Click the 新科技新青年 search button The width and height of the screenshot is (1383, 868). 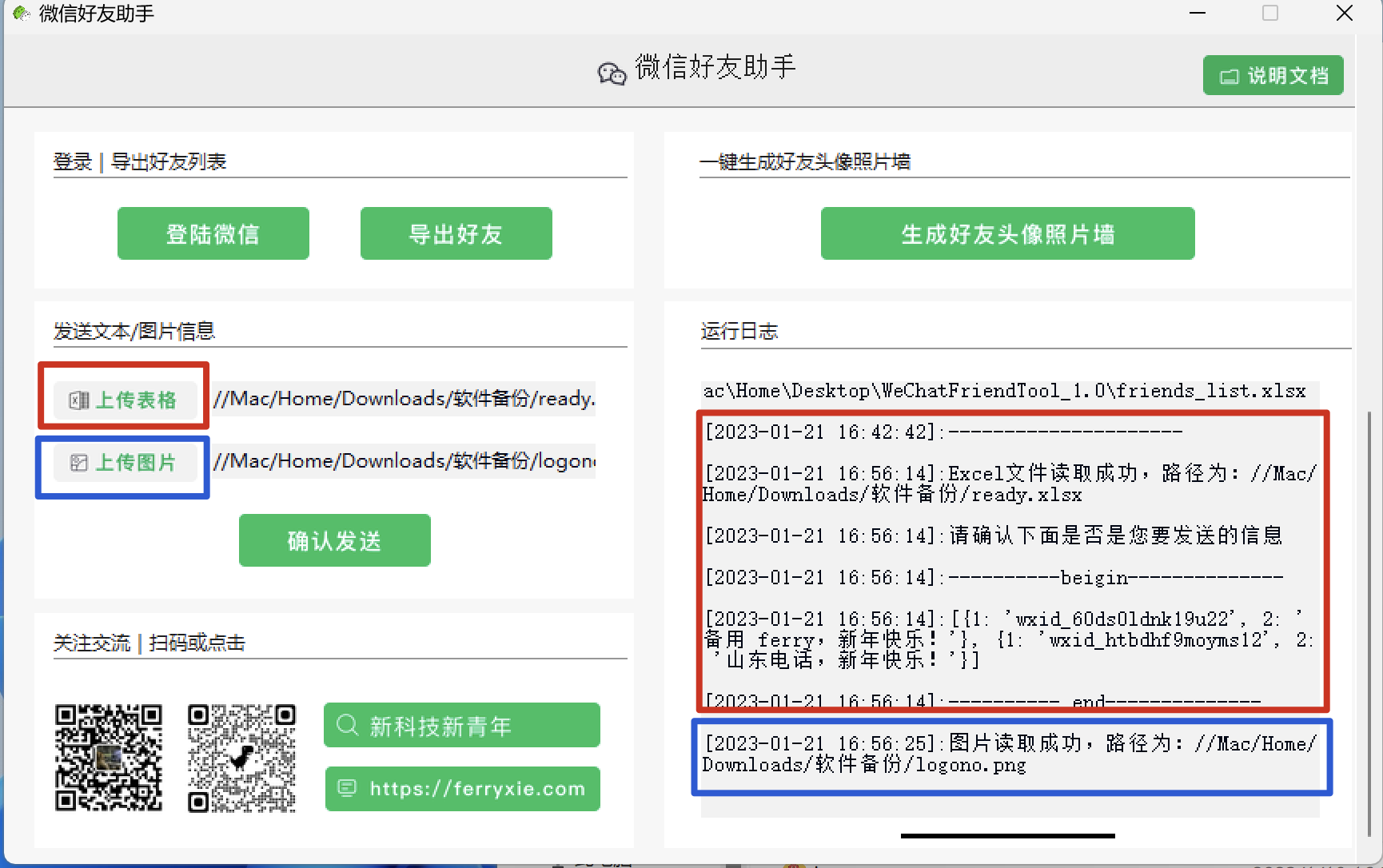pyautogui.click(x=461, y=724)
